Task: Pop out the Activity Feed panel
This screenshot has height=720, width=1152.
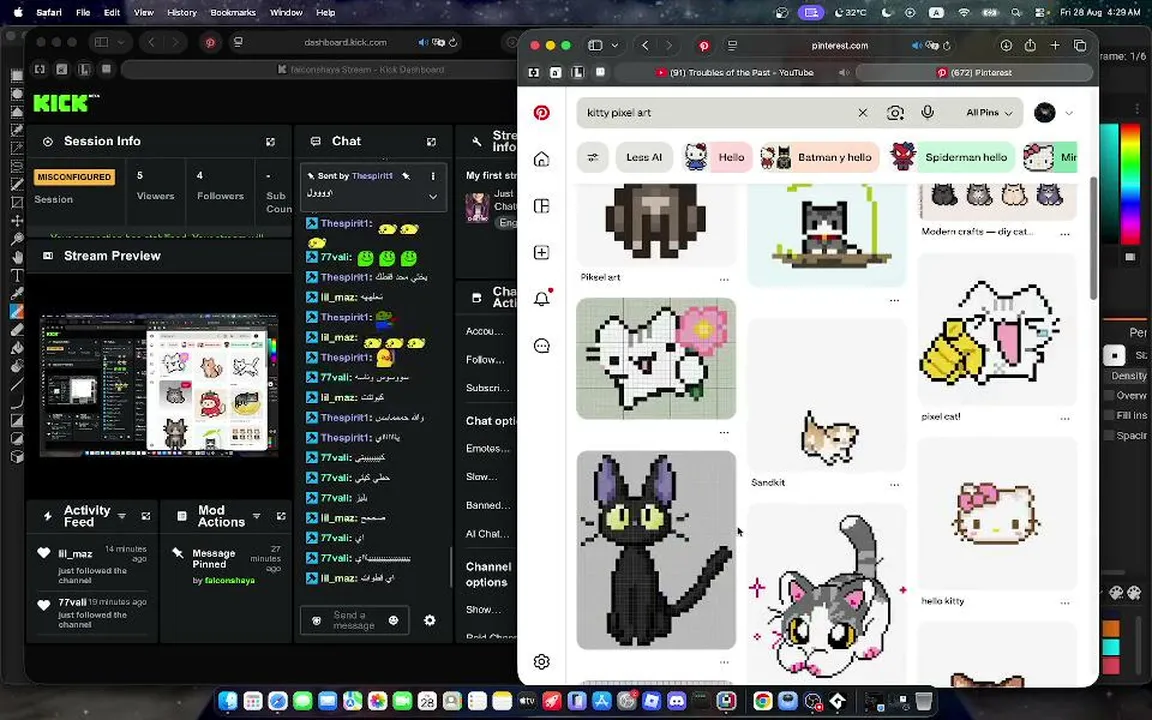Action: click(145, 516)
